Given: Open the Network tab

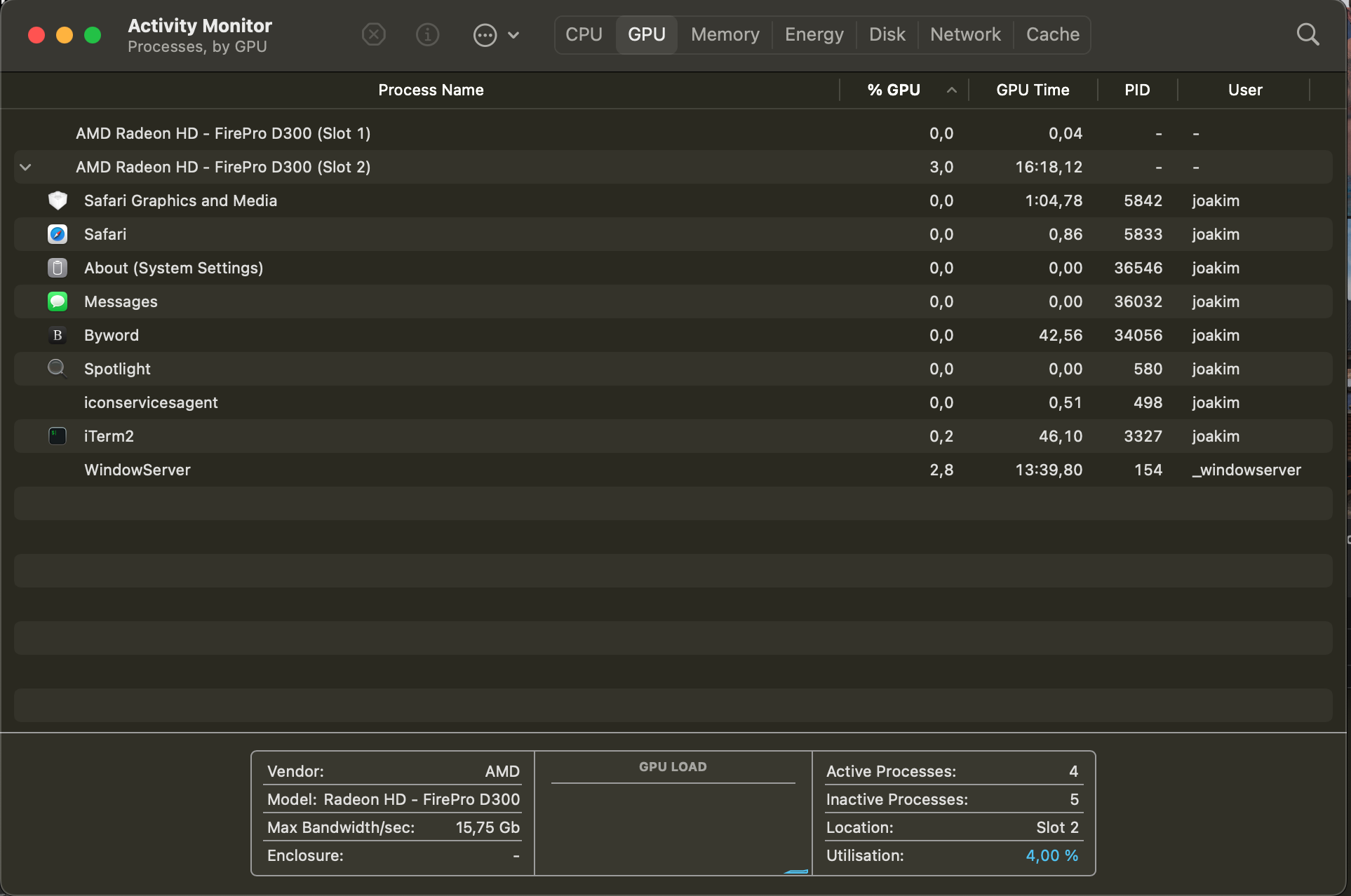Looking at the screenshot, I should [x=965, y=34].
